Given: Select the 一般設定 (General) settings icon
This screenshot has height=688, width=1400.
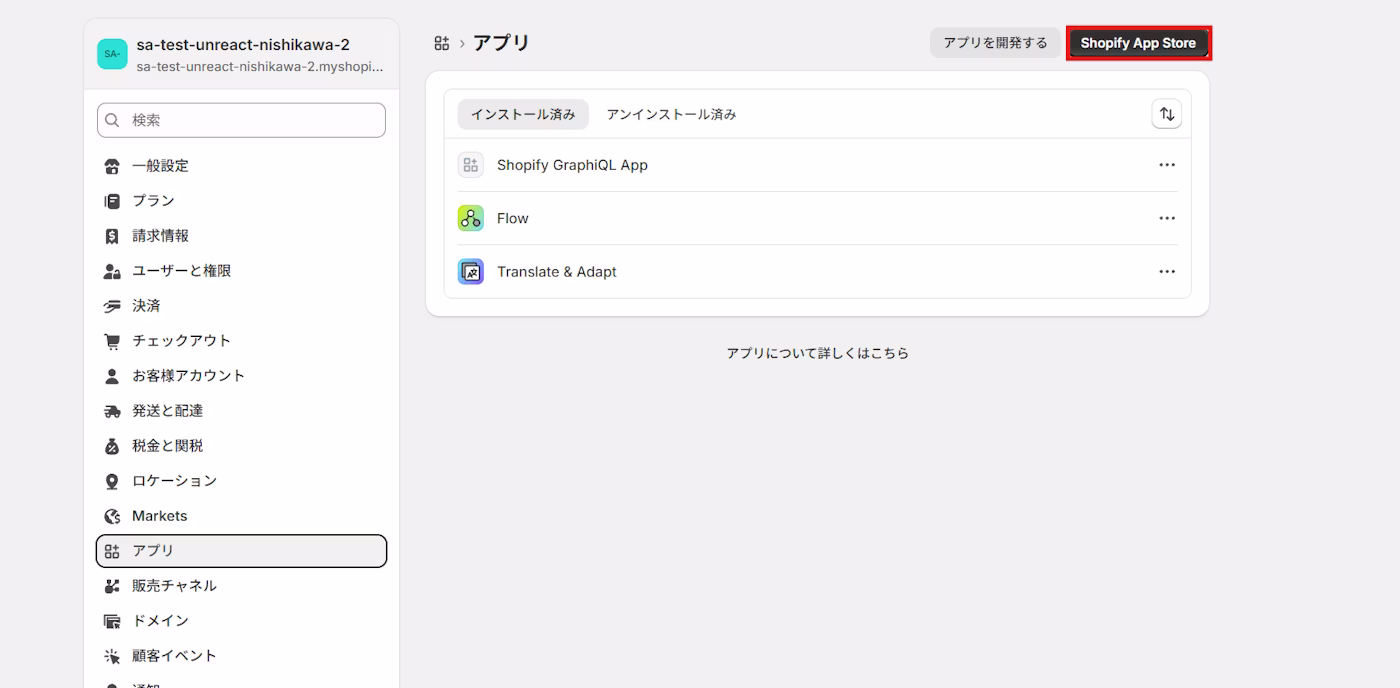Looking at the screenshot, I should coord(112,165).
